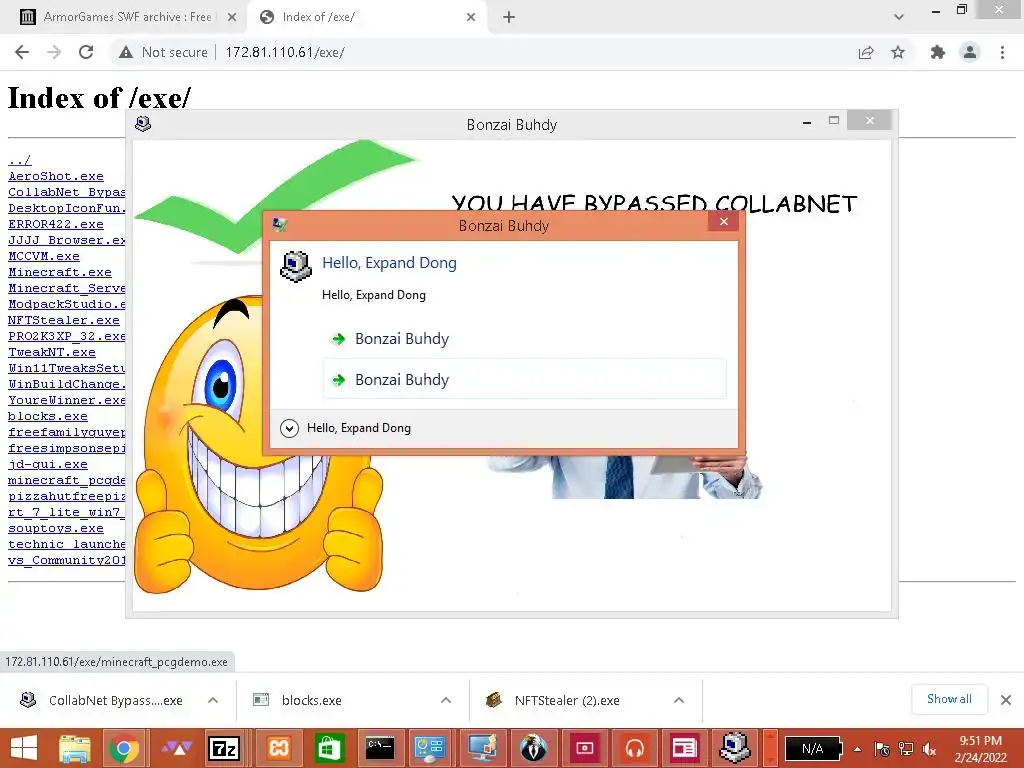Open the Windows Start button
1024x768 pixels.
(x=24, y=748)
